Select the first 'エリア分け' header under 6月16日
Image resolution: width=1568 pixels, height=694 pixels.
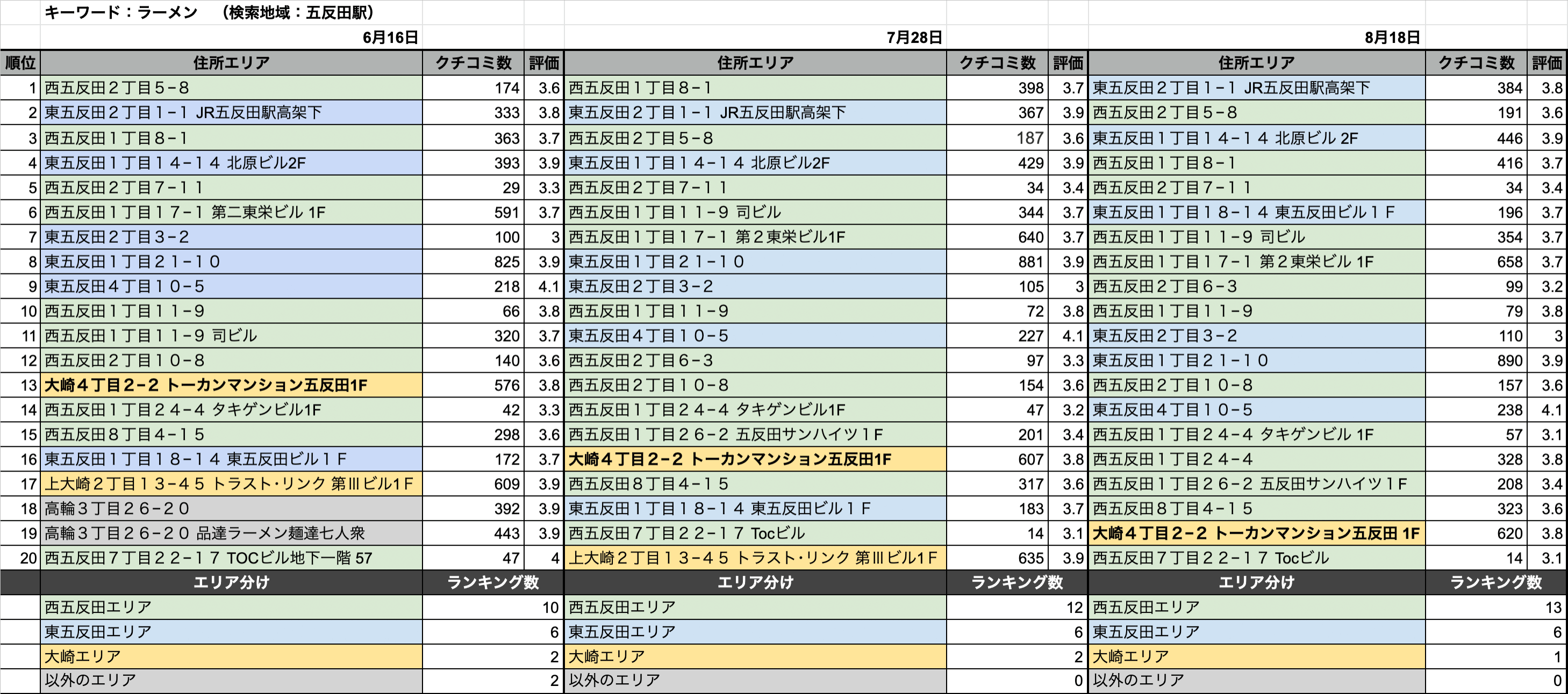coord(231,583)
